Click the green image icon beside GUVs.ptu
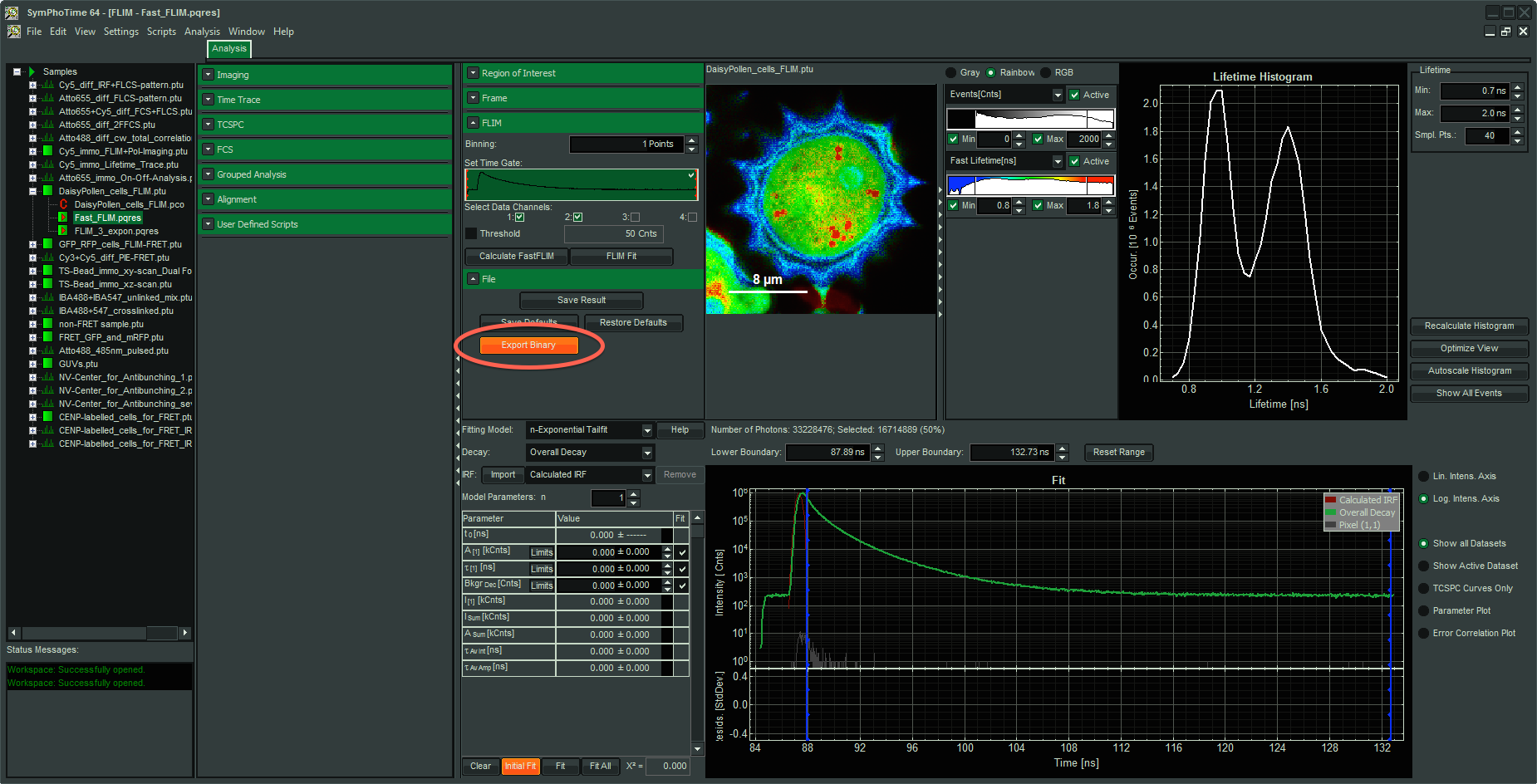 (47, 364)
